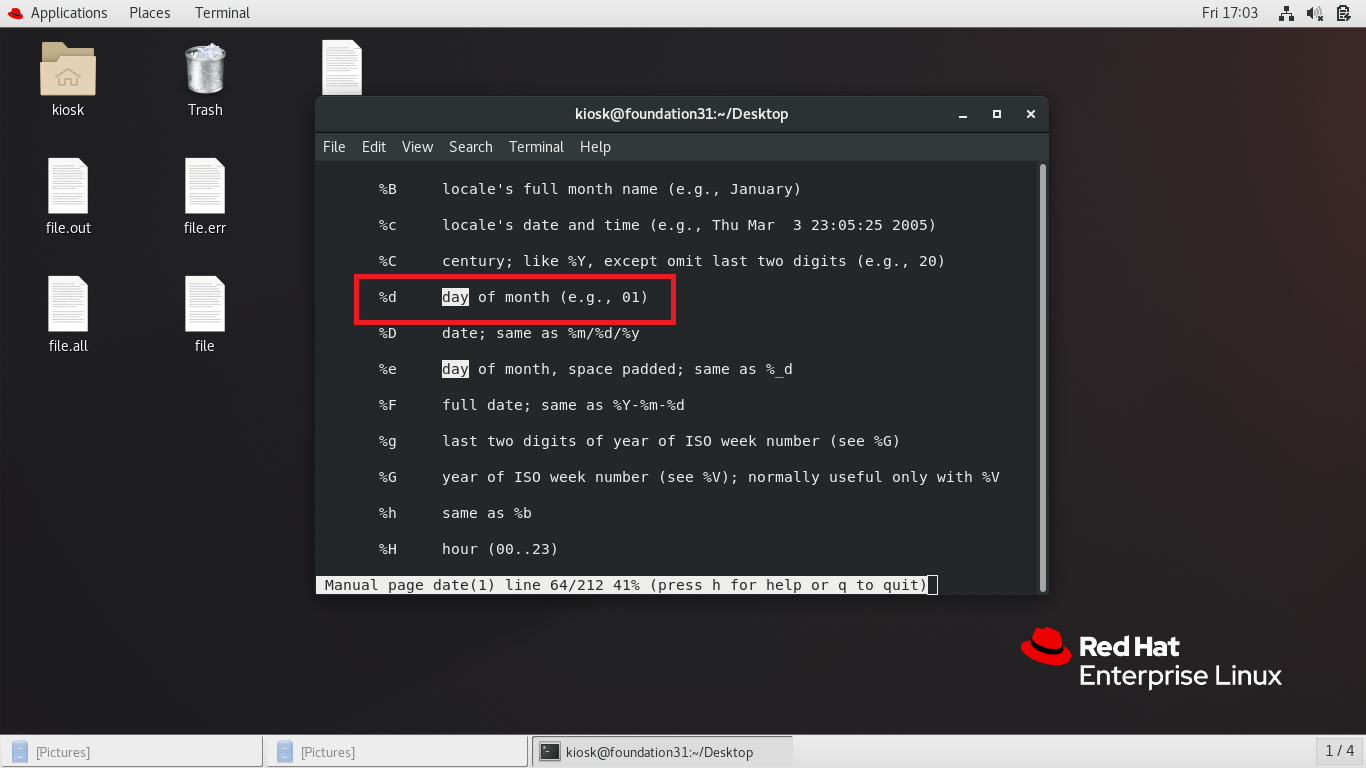
Task: Maximize the terminal window
Action: [997, 114]
